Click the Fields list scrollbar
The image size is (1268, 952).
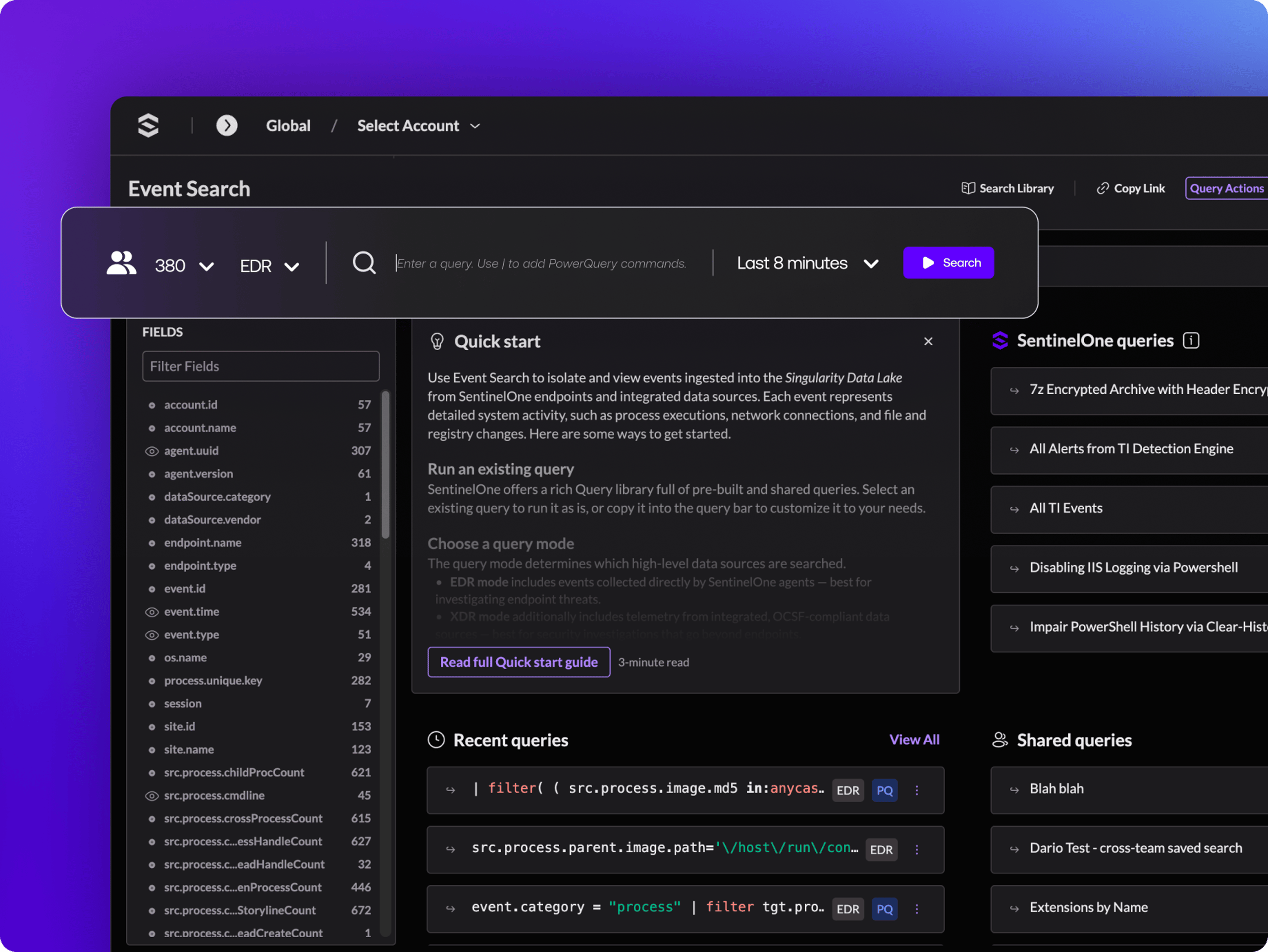click(385, 464)
